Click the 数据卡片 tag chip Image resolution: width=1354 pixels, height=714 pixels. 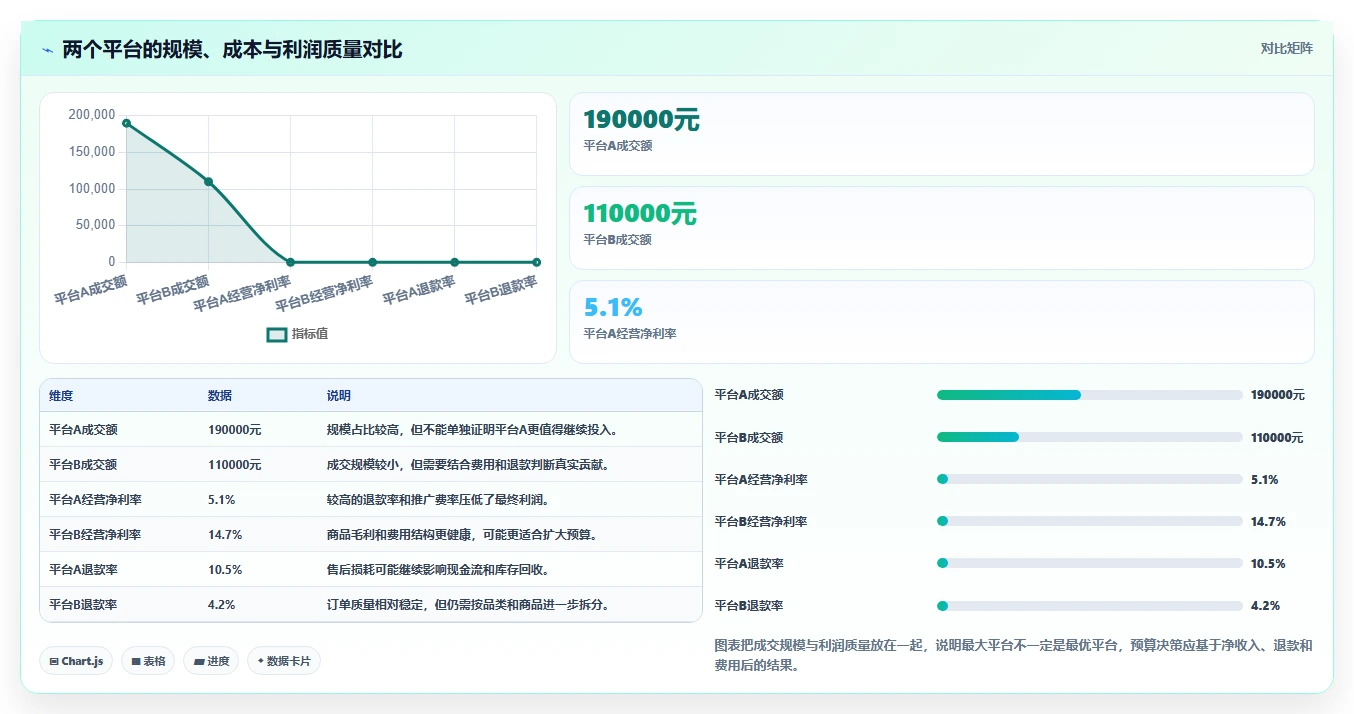(284, 661)
